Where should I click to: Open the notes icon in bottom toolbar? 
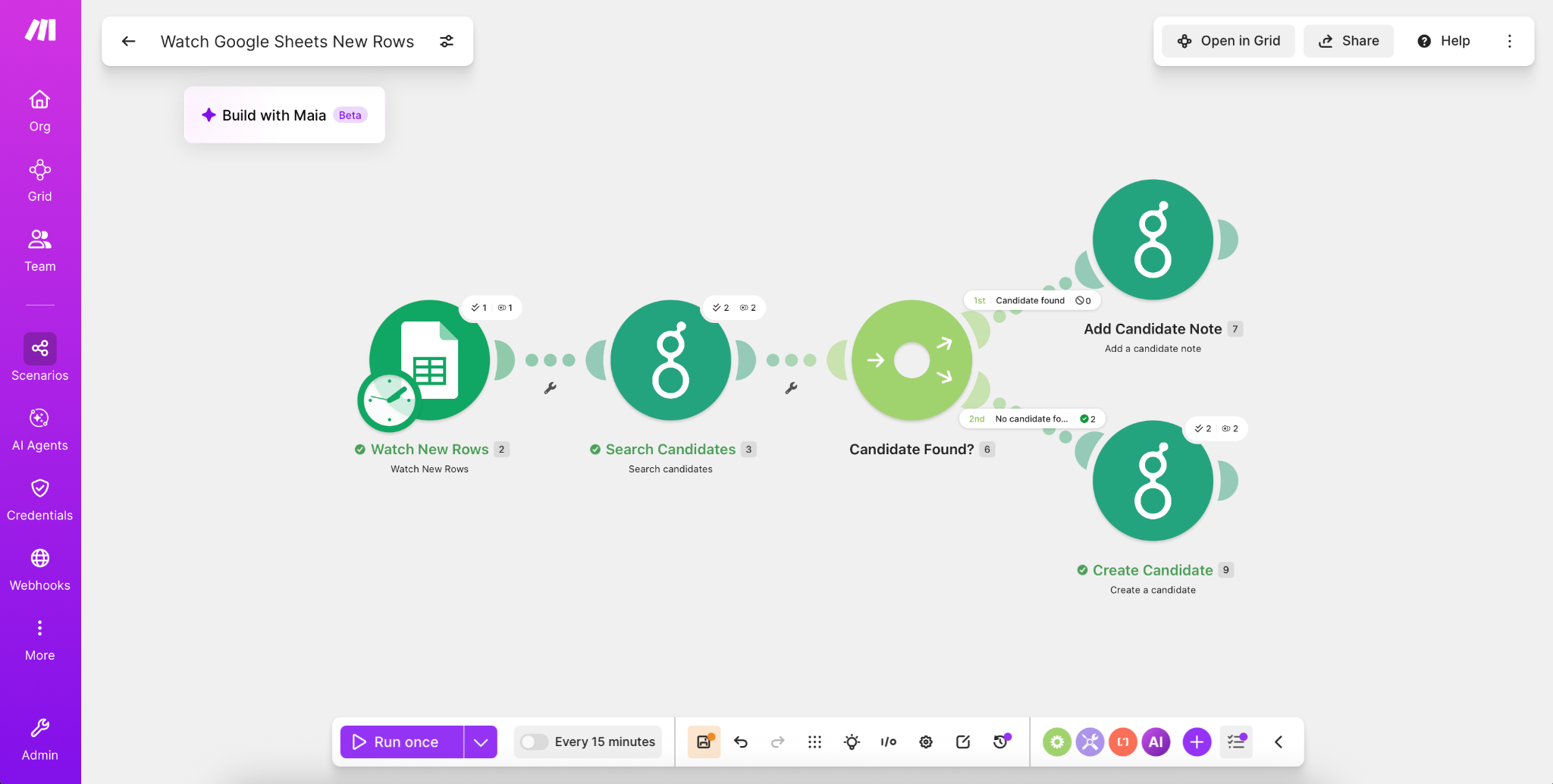coord(963,742)
